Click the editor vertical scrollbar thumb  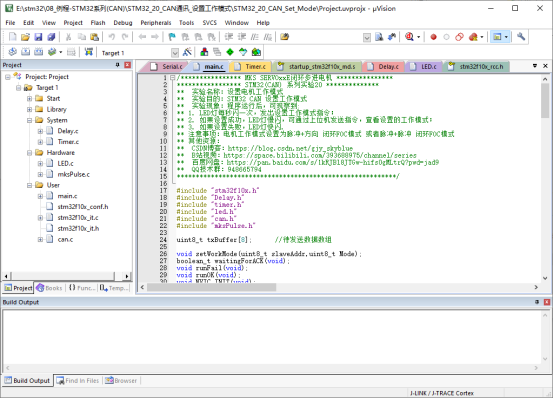click(x=545, y=101)
